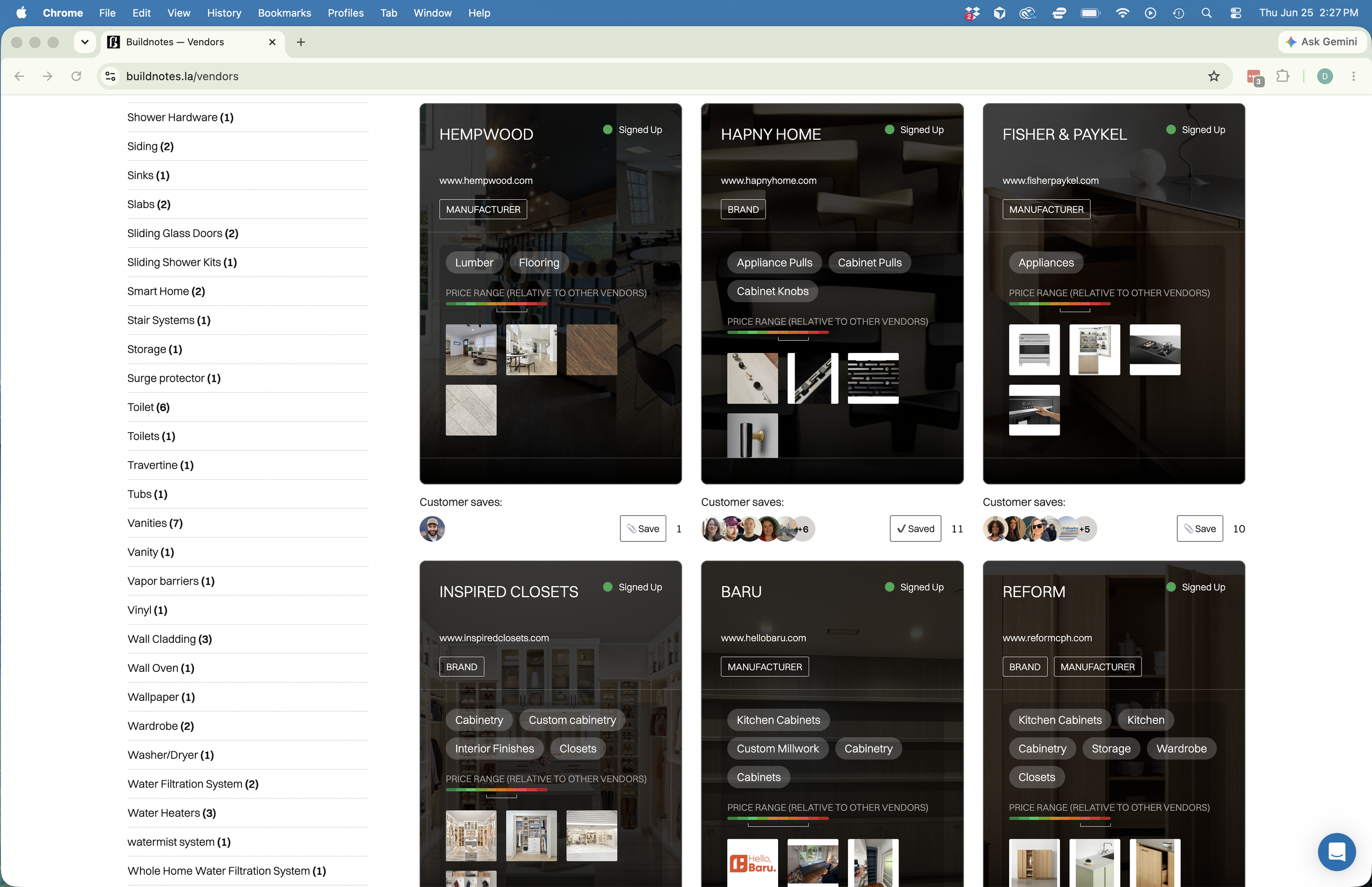This screenshot has height=887, width=1372.
Task: Unsave the Hapny Home vendor
Action: point(915,528)
